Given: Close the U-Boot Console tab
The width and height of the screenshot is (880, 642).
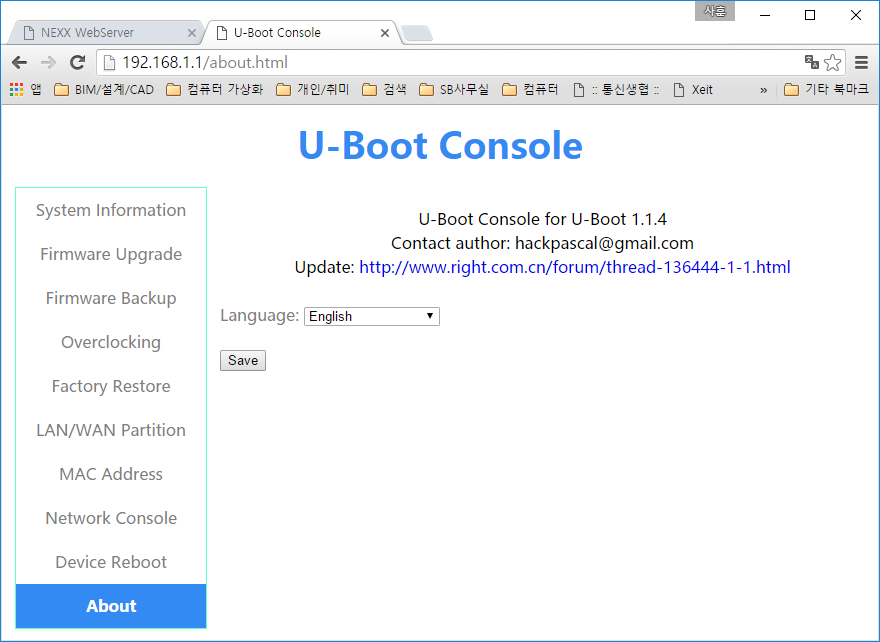Looking at the screenshot, I should point(385,33).
